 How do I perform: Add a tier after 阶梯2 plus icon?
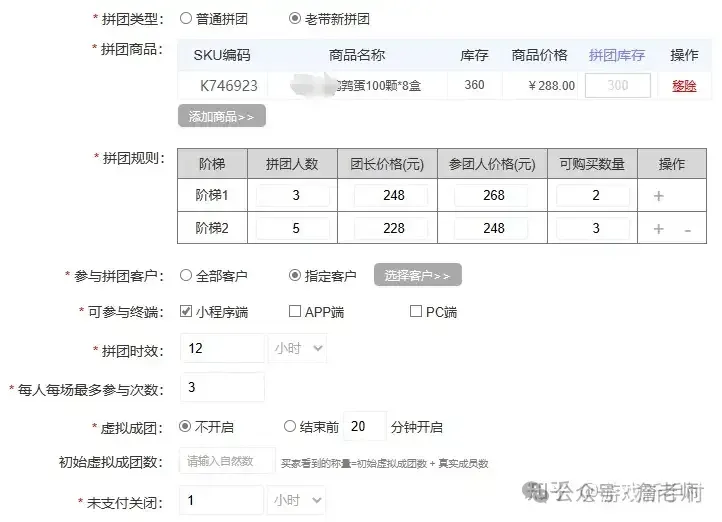(x=658, y=229)
